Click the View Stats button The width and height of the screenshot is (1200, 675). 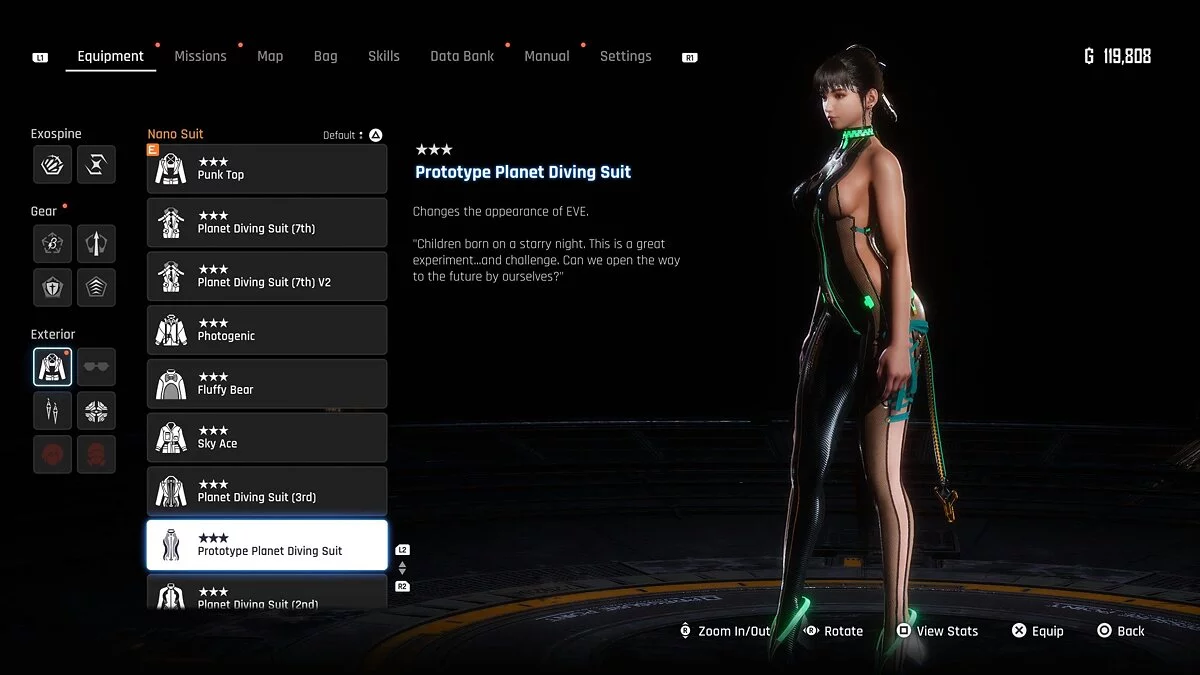pyautogui.click(x=937, y=631)
